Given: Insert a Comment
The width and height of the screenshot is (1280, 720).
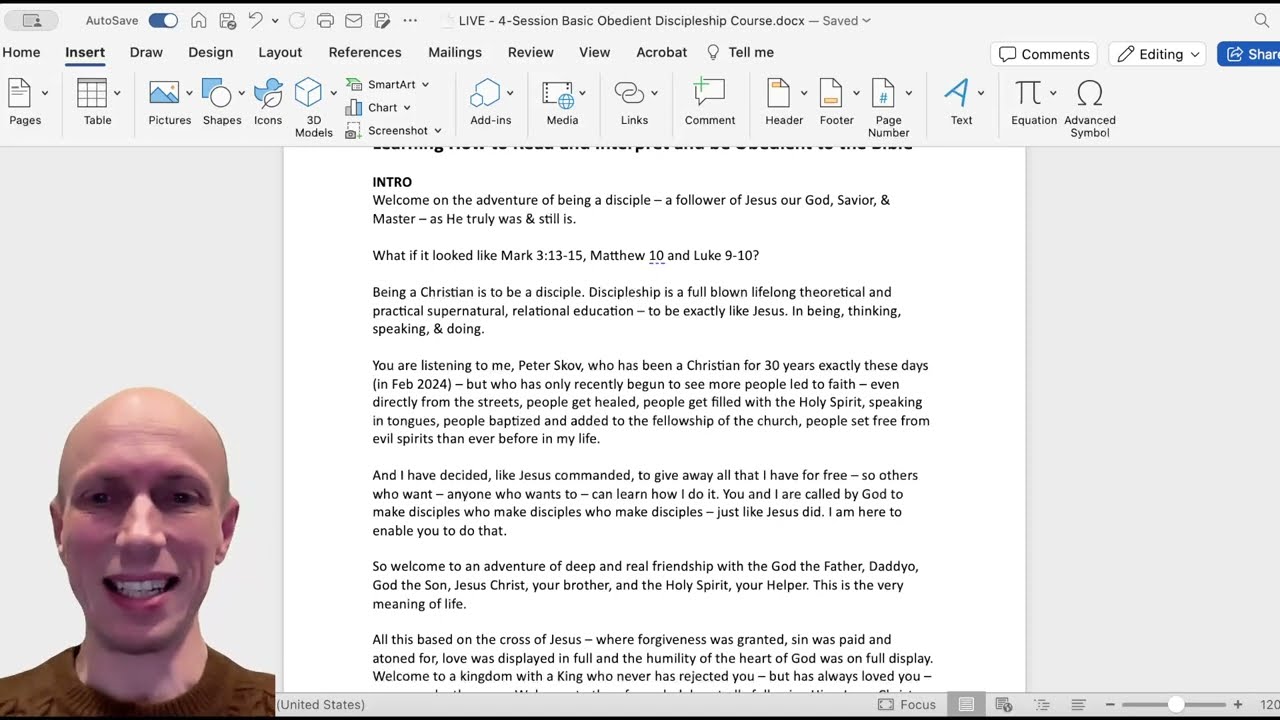Looking at the screenshot, I should [x=710, y=102].
